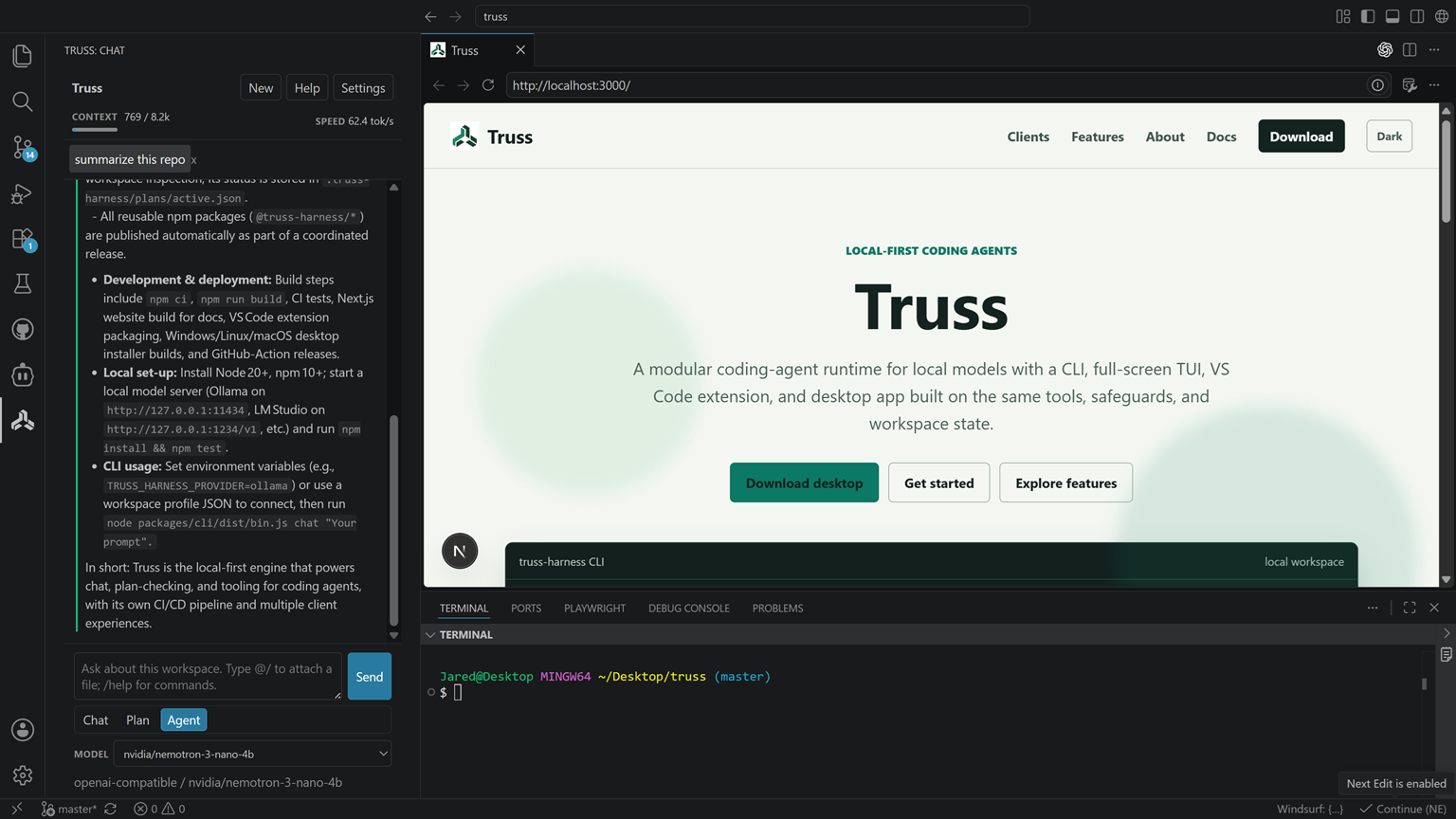
Task: Click the Explore features button
Action: tap(1065, 482)
